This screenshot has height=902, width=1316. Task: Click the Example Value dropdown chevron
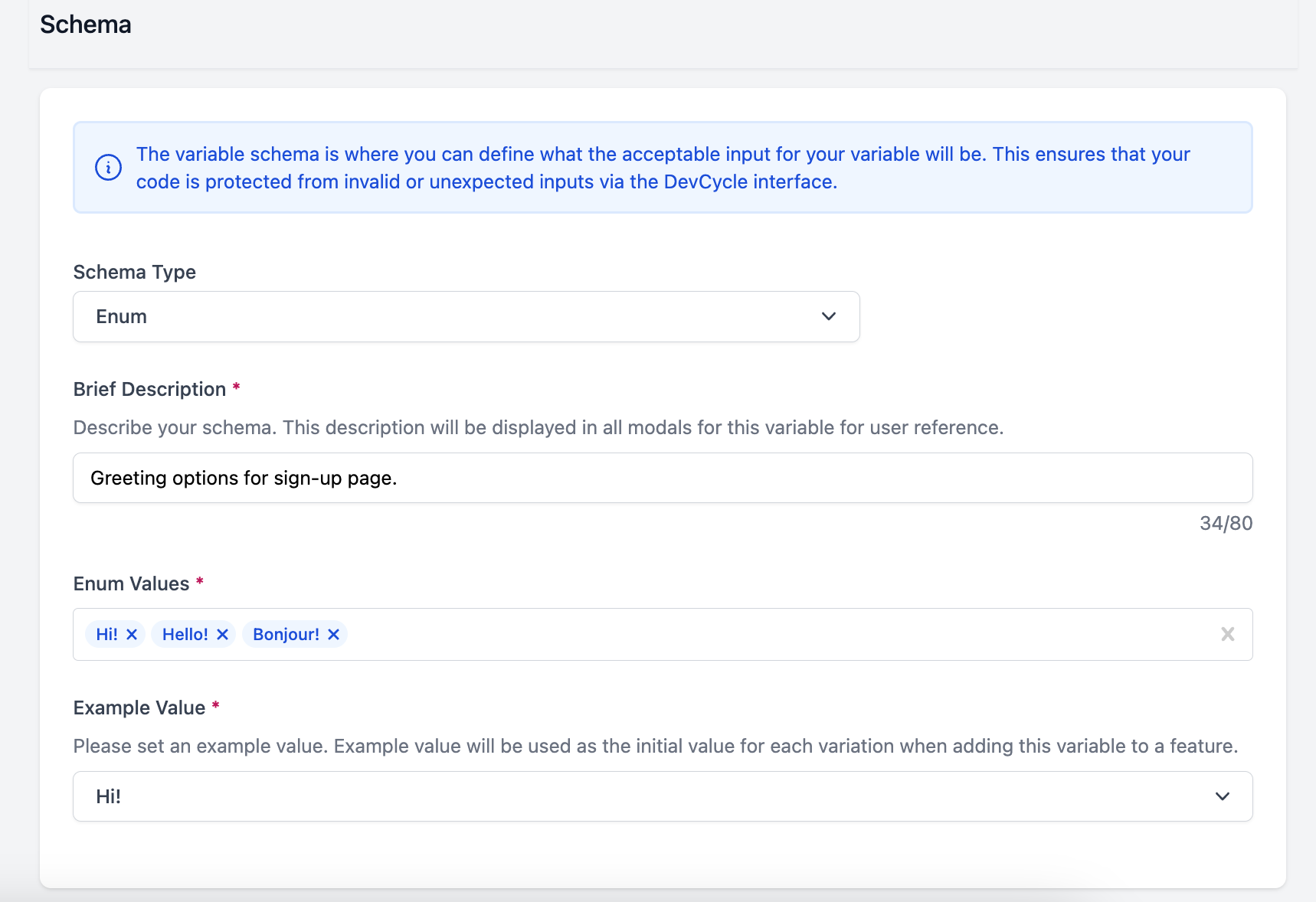coord(1223,796)
